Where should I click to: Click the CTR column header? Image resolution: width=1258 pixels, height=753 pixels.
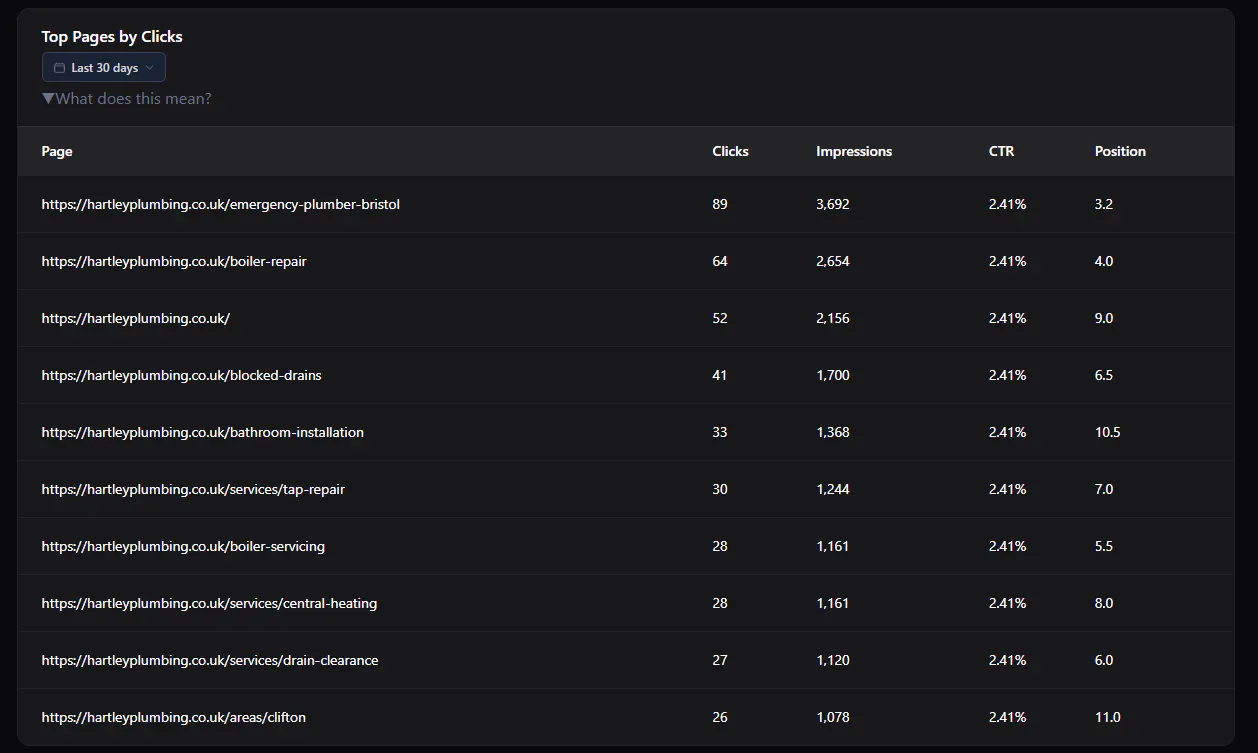click(1001, 151)
